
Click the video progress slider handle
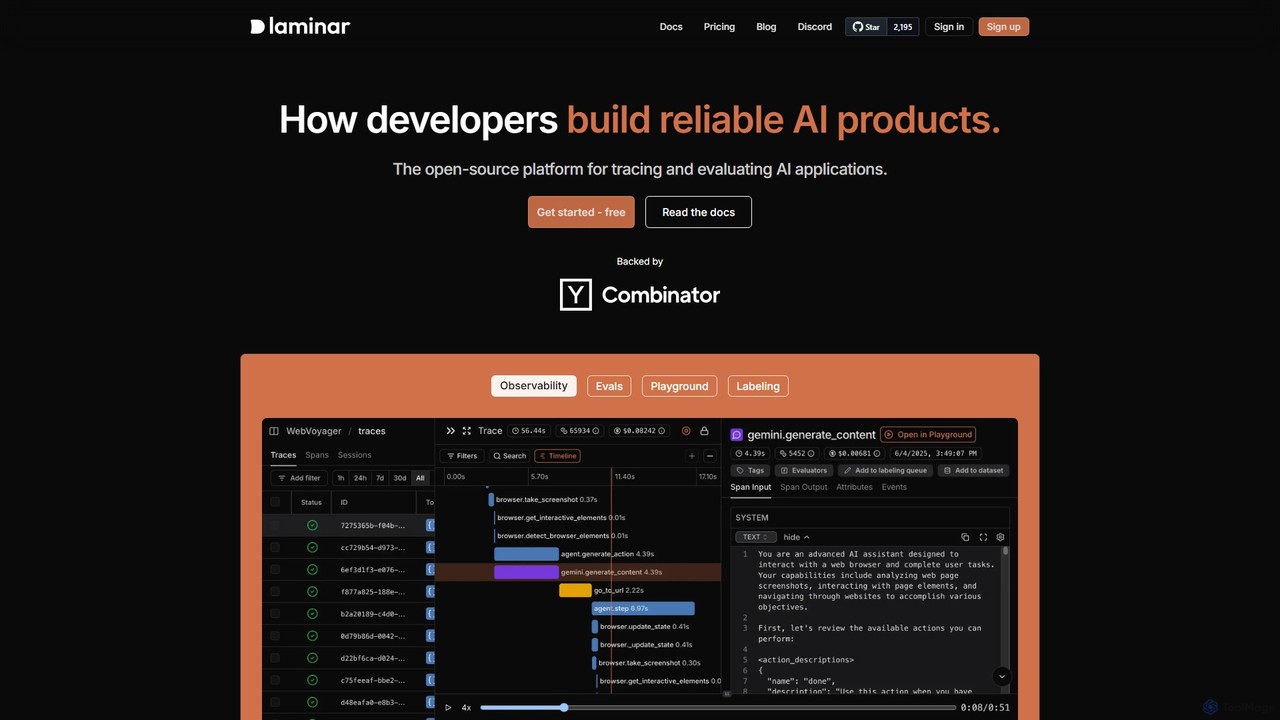click(564, 707)
